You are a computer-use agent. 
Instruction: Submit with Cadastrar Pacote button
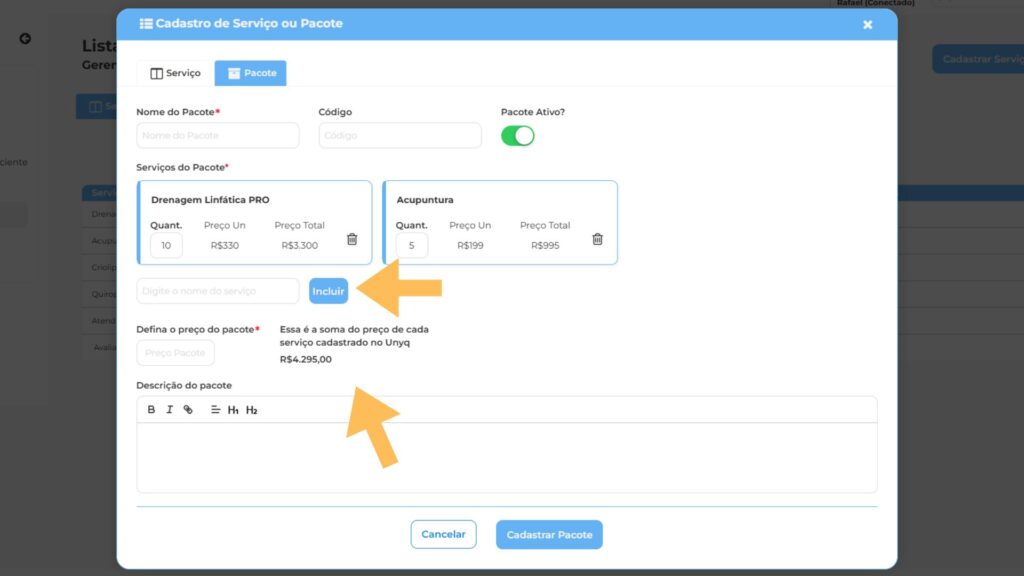549,534
